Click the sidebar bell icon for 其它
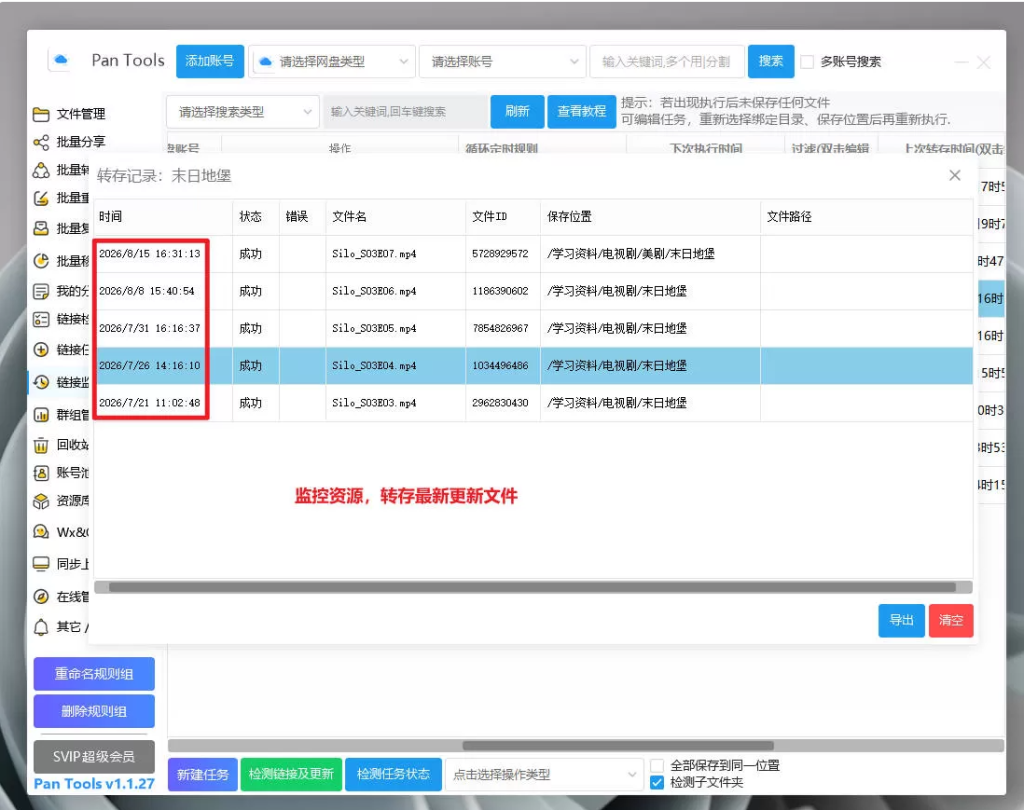The height and width of the screenshot is (810, 1024). point(41,627)
